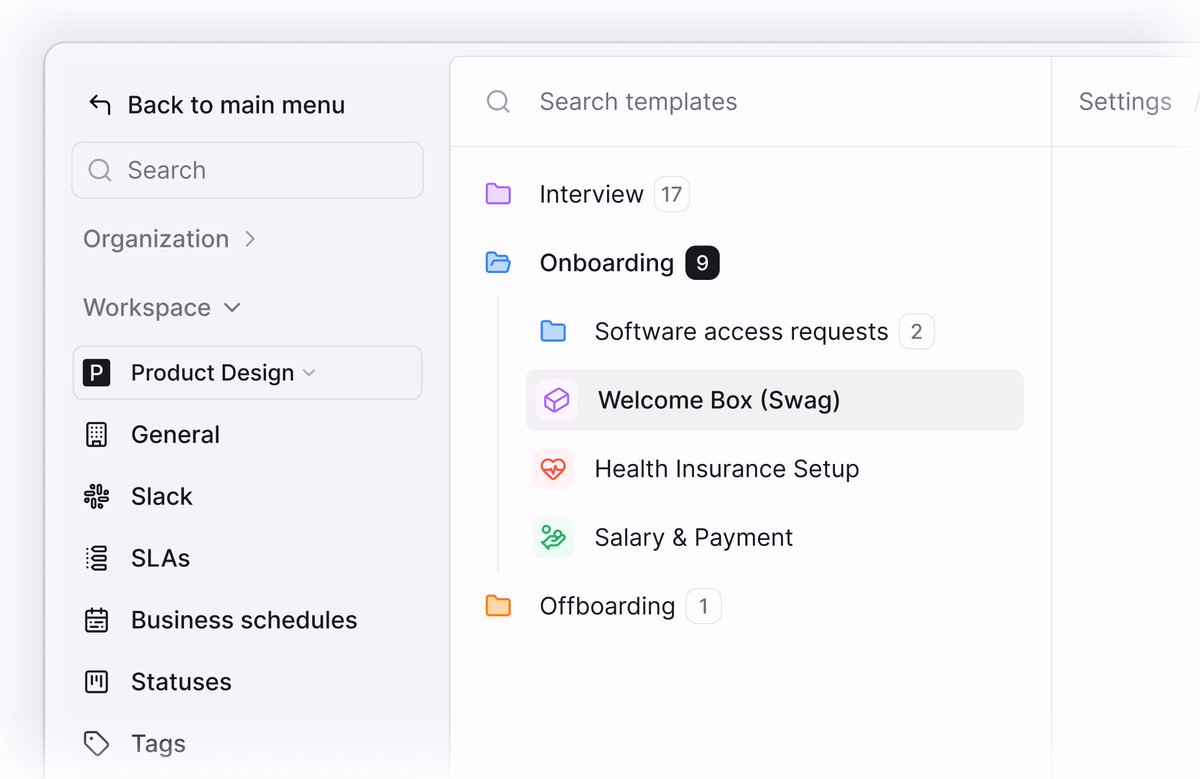Click the SLAs list icon
1200x779 pixels.
point(96,558)
